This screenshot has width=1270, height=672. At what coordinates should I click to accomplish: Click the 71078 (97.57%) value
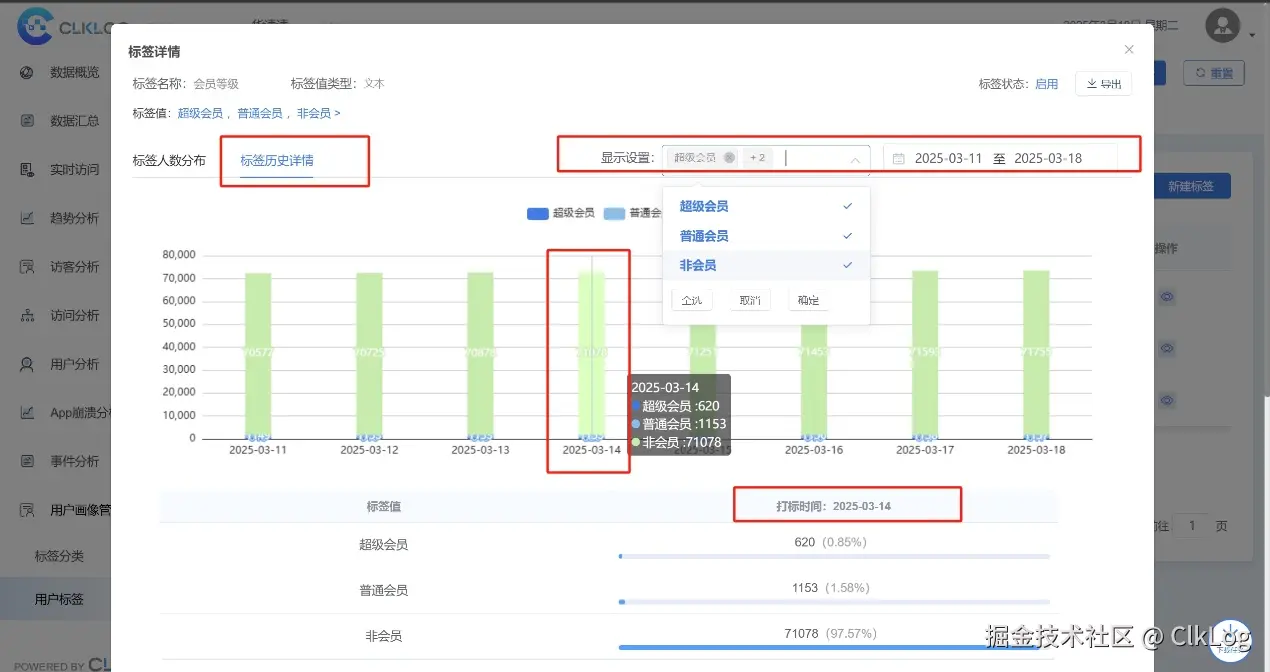[830, 633]
